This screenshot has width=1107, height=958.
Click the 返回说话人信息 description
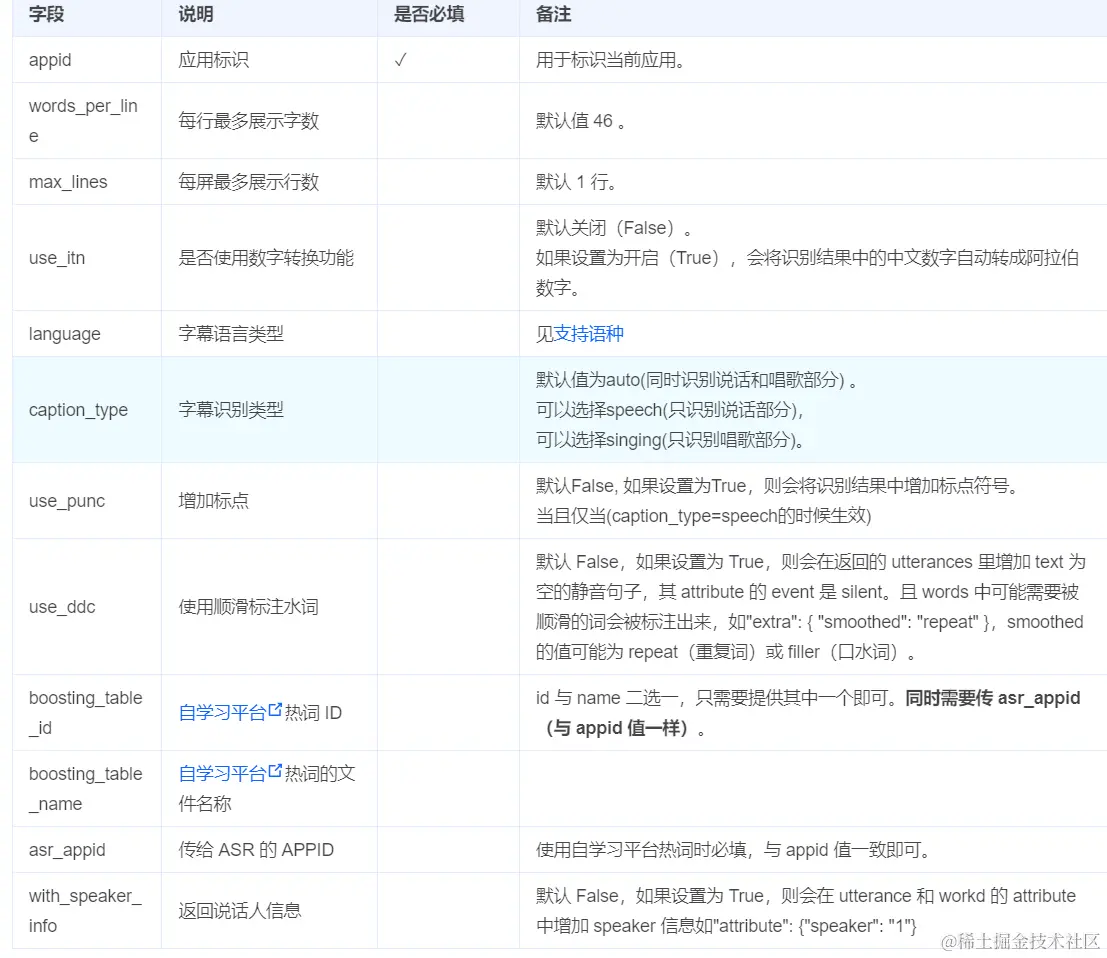240,911
